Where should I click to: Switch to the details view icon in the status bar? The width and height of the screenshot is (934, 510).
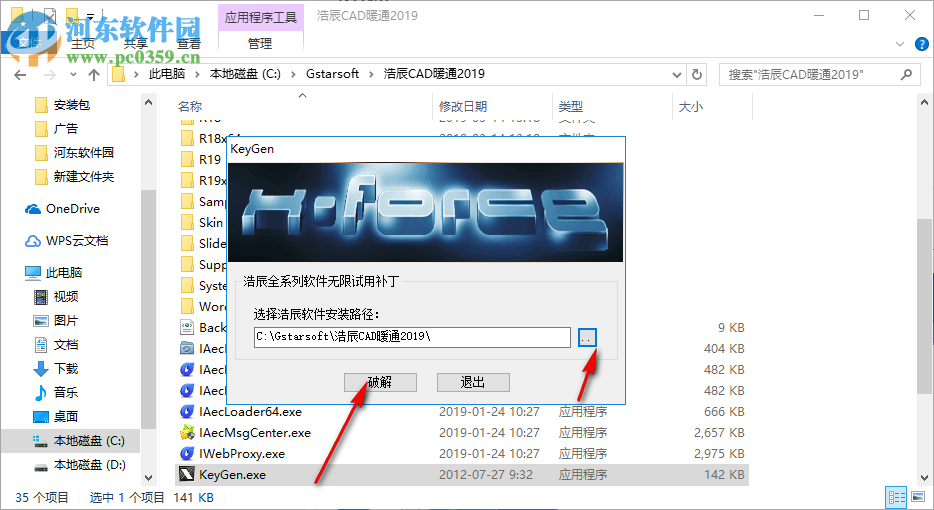[x=896, y=497]
